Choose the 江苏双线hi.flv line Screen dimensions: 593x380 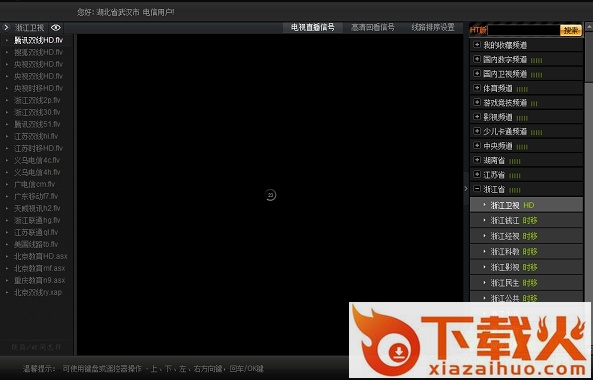[36, 136]
